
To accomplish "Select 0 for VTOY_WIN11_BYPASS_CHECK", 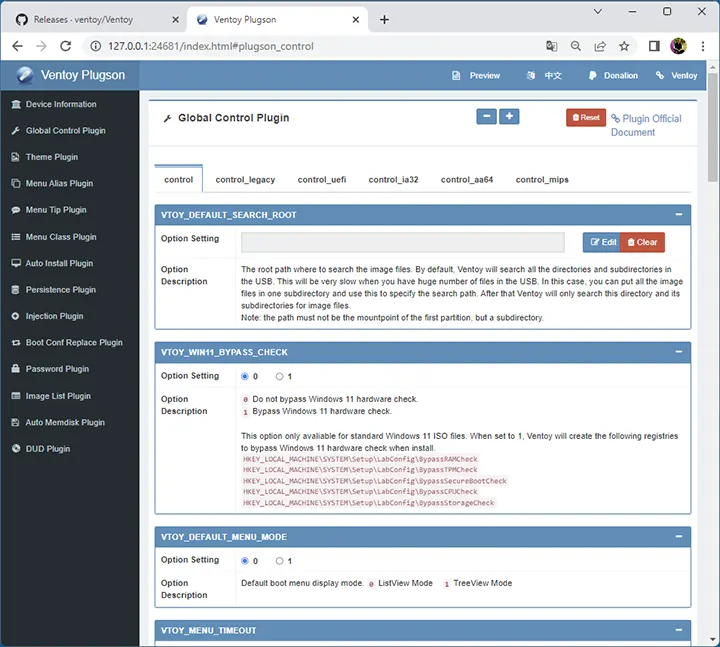I will pyautogui.click(x=245, y=377).
